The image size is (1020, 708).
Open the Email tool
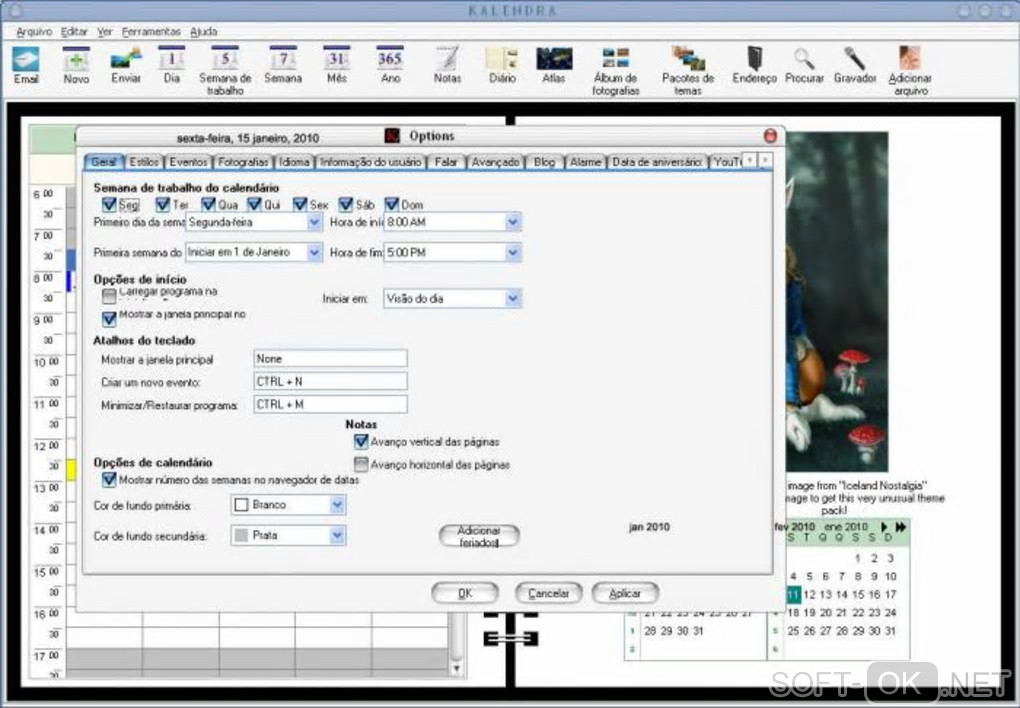click(26, 65)
